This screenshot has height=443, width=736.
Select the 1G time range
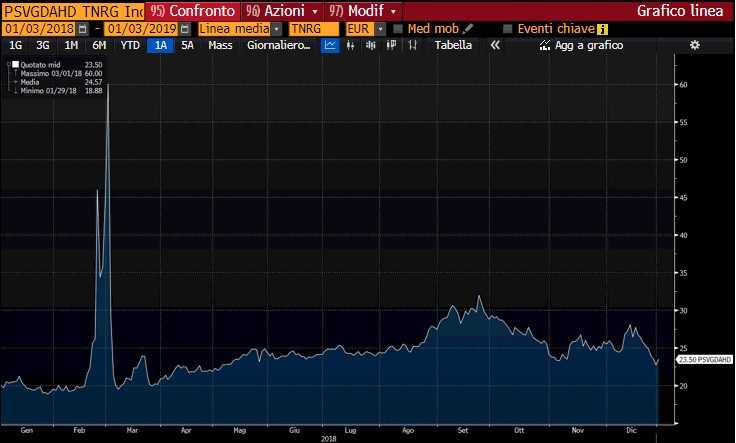(15, 45)
